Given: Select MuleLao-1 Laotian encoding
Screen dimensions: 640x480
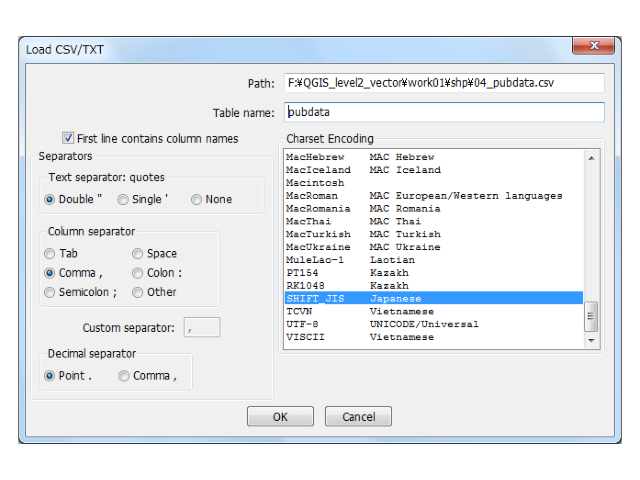Looking at the screenshot, I should 434,260.
